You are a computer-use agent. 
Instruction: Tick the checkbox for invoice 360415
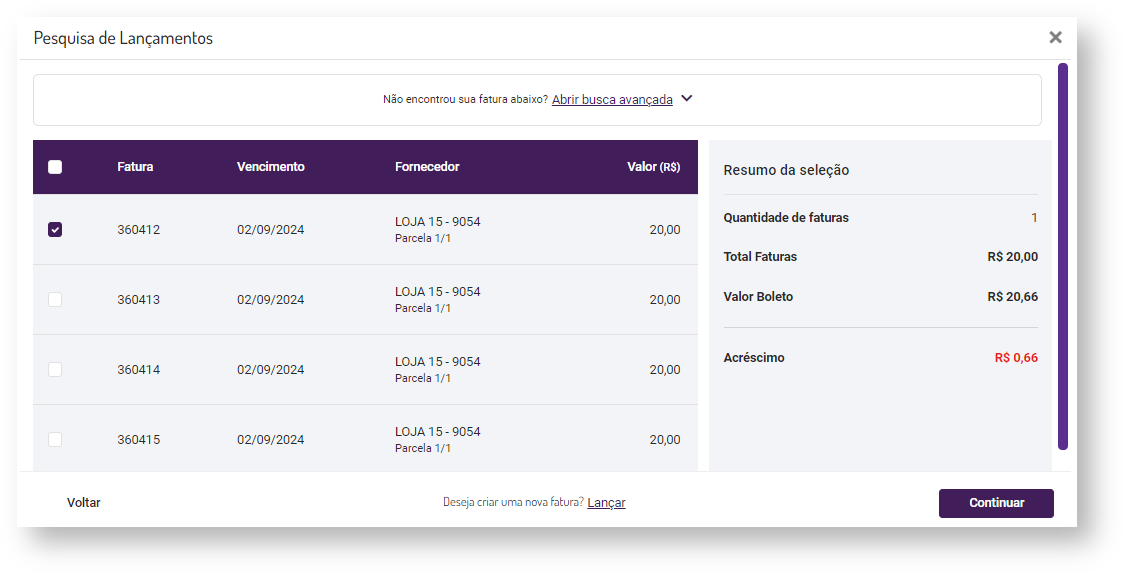(55, 440)
